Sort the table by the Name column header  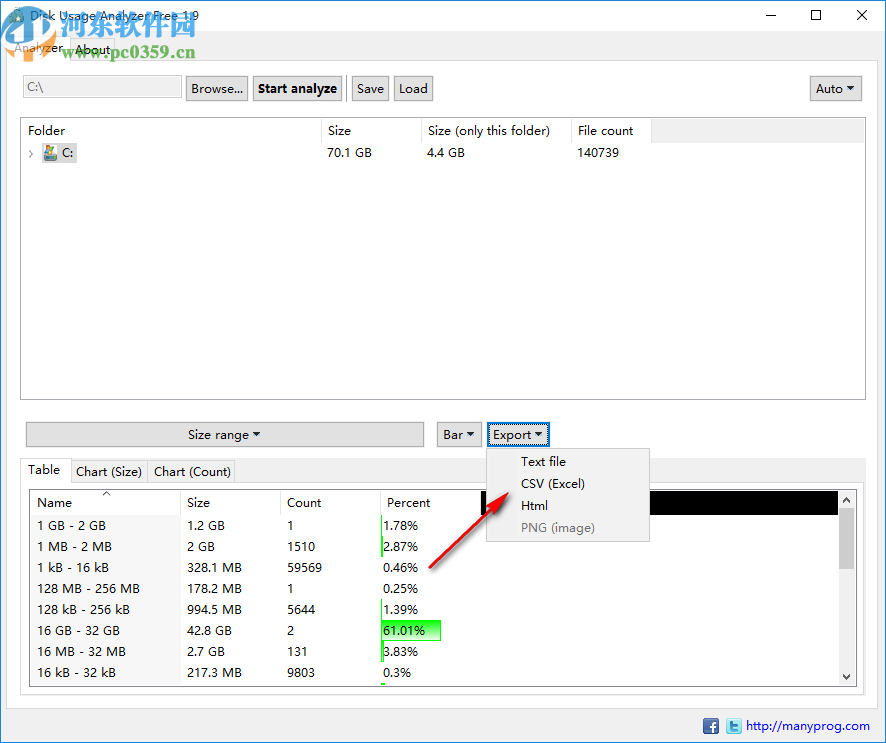point(55,502)
